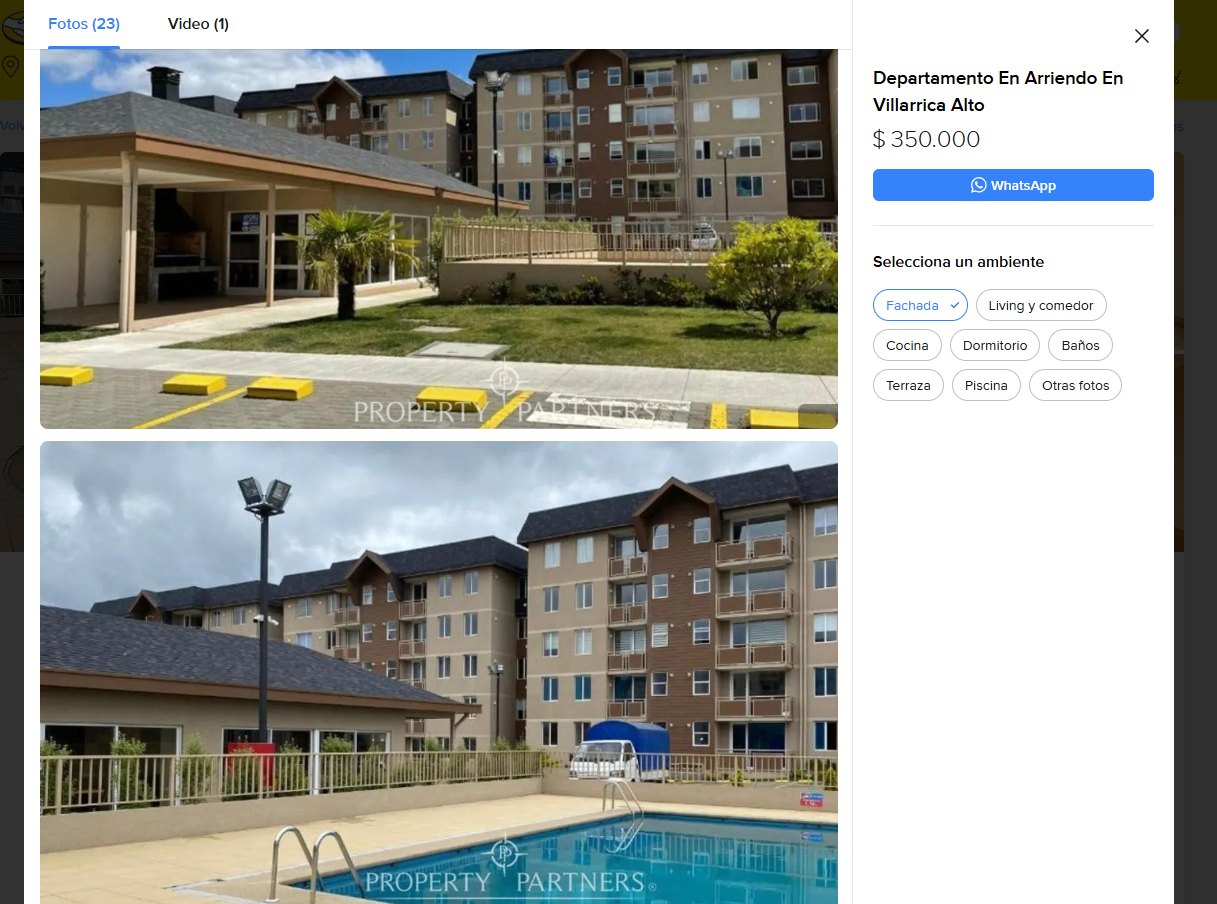Filter photos by Dormitorio
The width and height of the screenshot is (1217, 904).
[x=995, y=345]
